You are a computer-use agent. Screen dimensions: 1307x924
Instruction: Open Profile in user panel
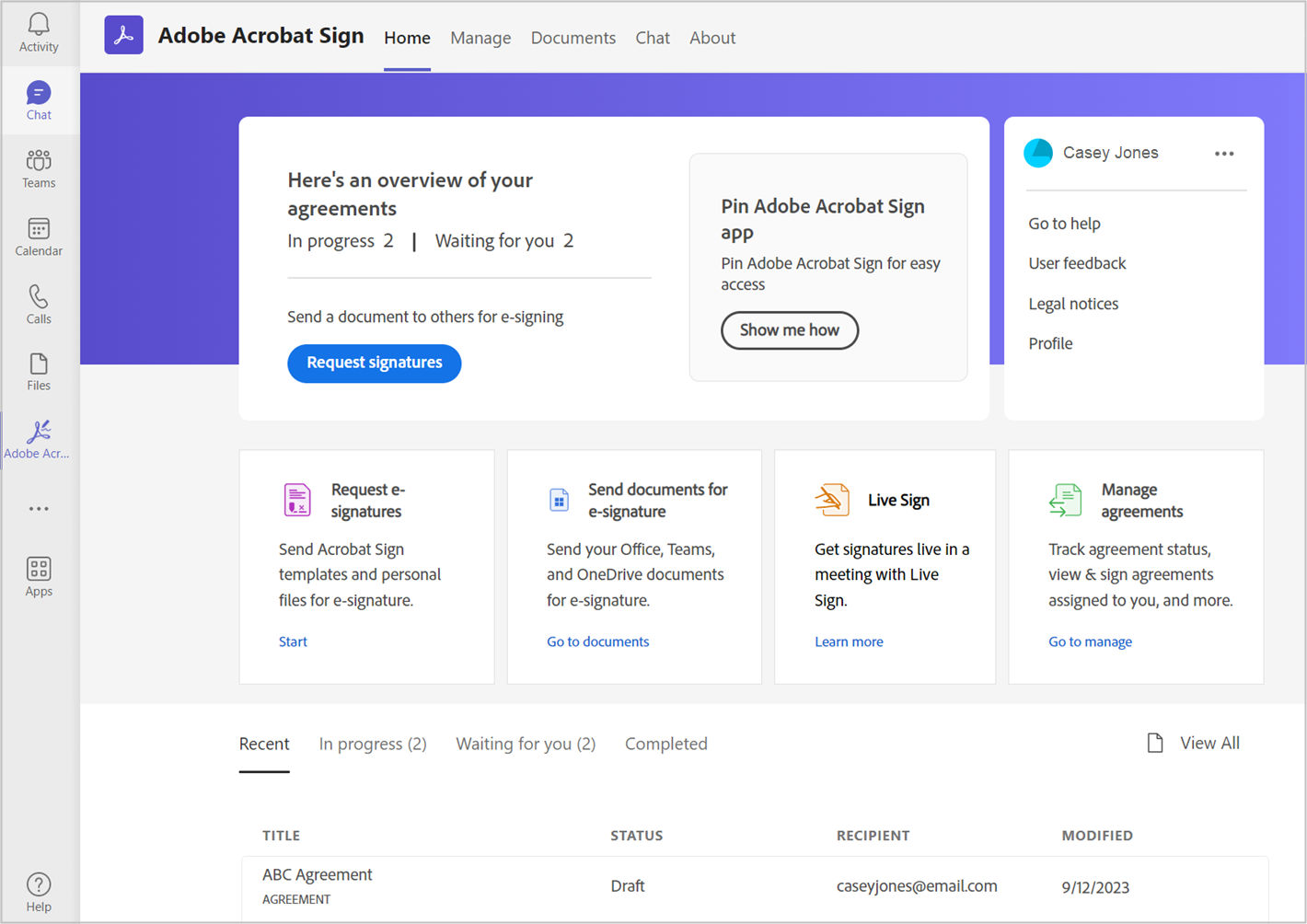(x=1050, y=343)
